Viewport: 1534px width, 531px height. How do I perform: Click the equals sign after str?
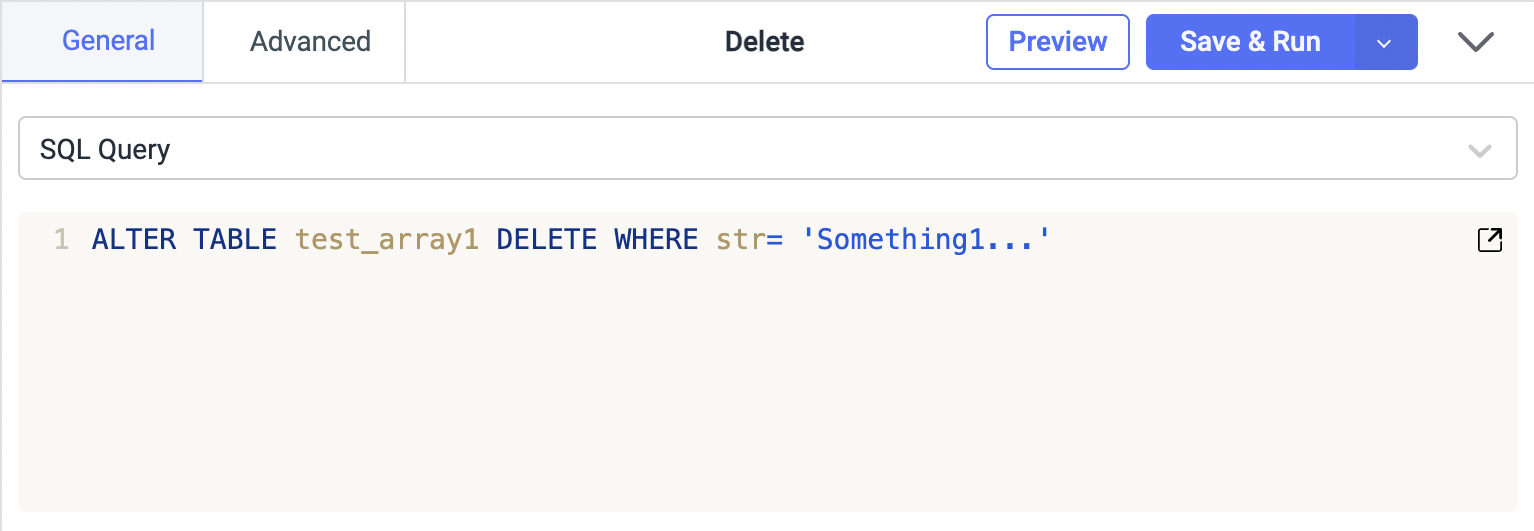coord(775,240)
